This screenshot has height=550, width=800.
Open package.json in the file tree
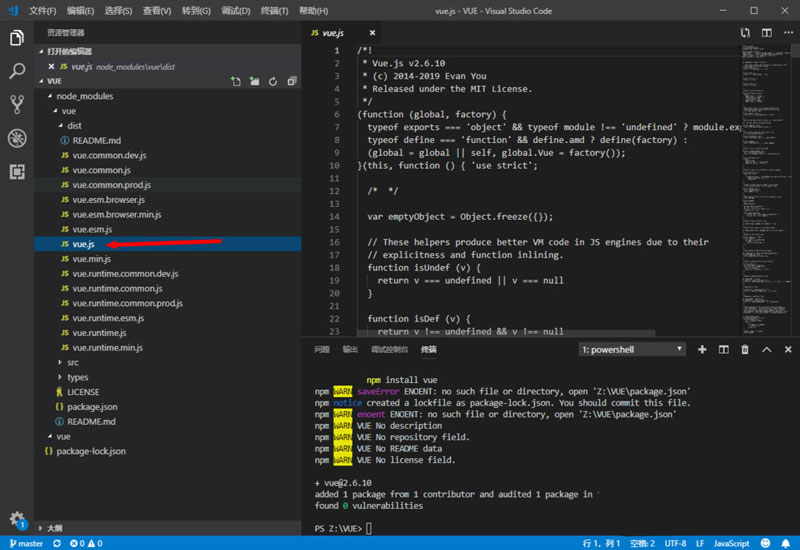[x=92, y=407]
